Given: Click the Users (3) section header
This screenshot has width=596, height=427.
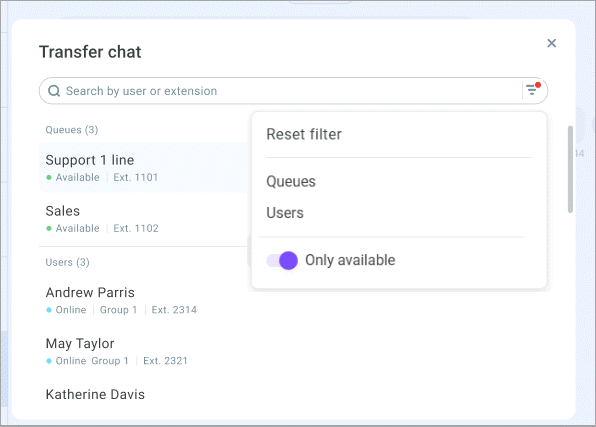Looking at the screenshot, I should tap(67, 262).
